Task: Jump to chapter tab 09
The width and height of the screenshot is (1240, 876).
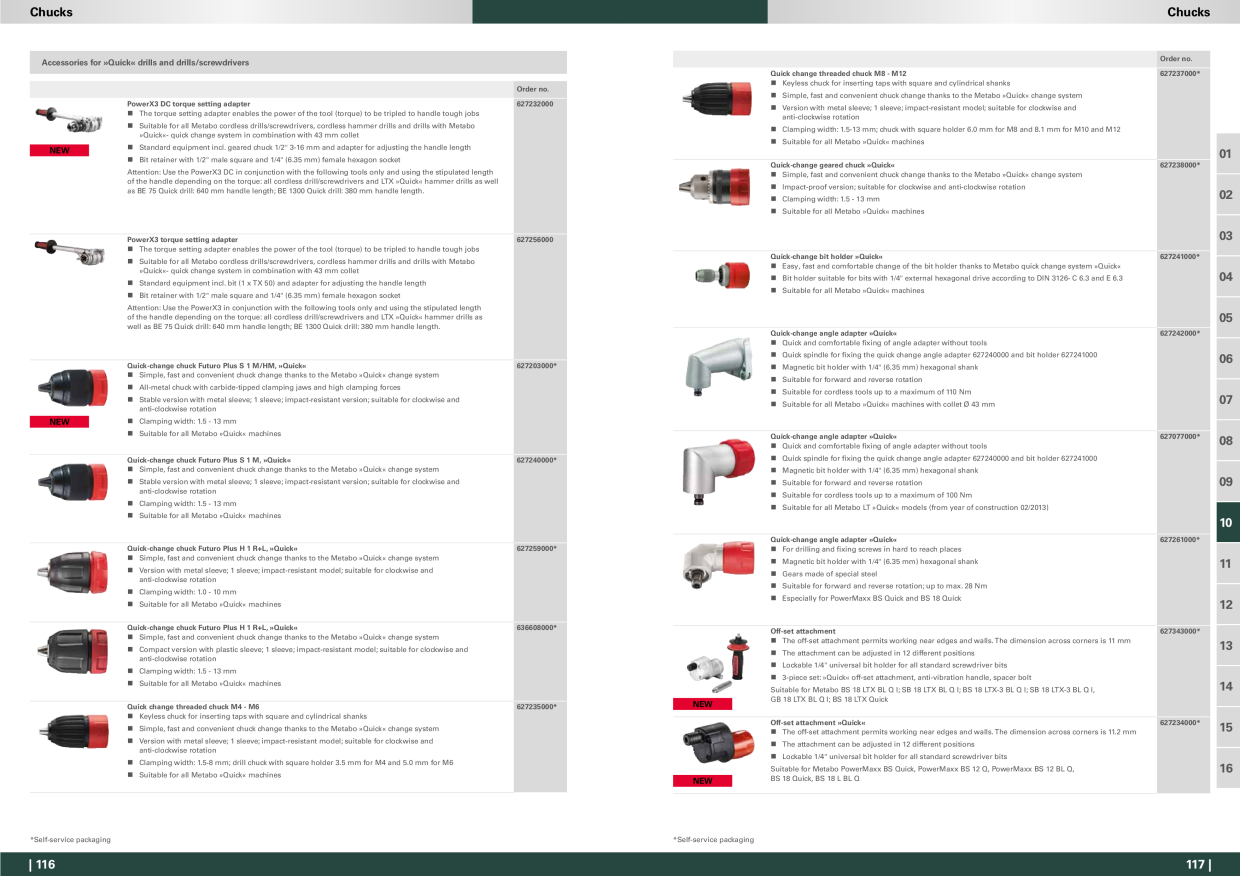Action: coord(1227,482)
